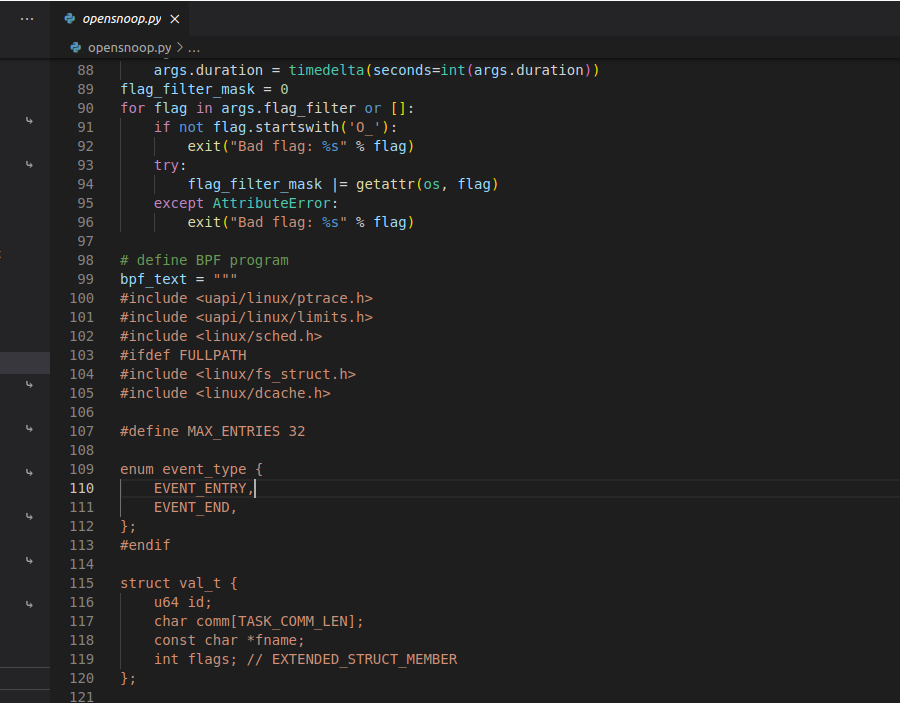This screenshot has height=703, width=900.
Task: Open the more actions ellipsis menu
Action: click(27, 19)
